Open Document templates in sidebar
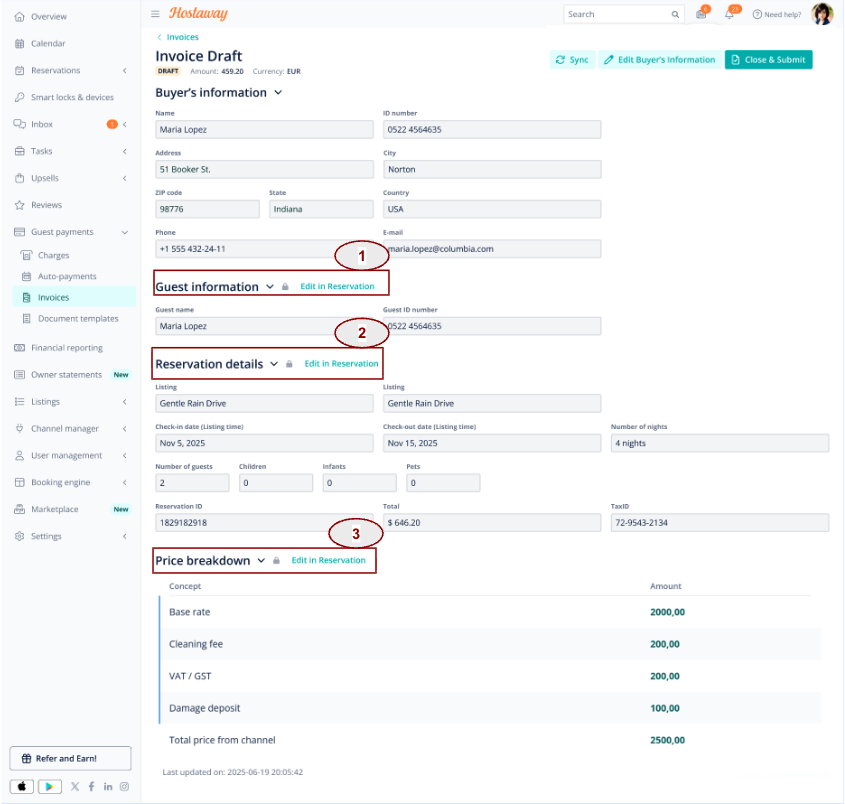845x804 pixels. (78, 318)
